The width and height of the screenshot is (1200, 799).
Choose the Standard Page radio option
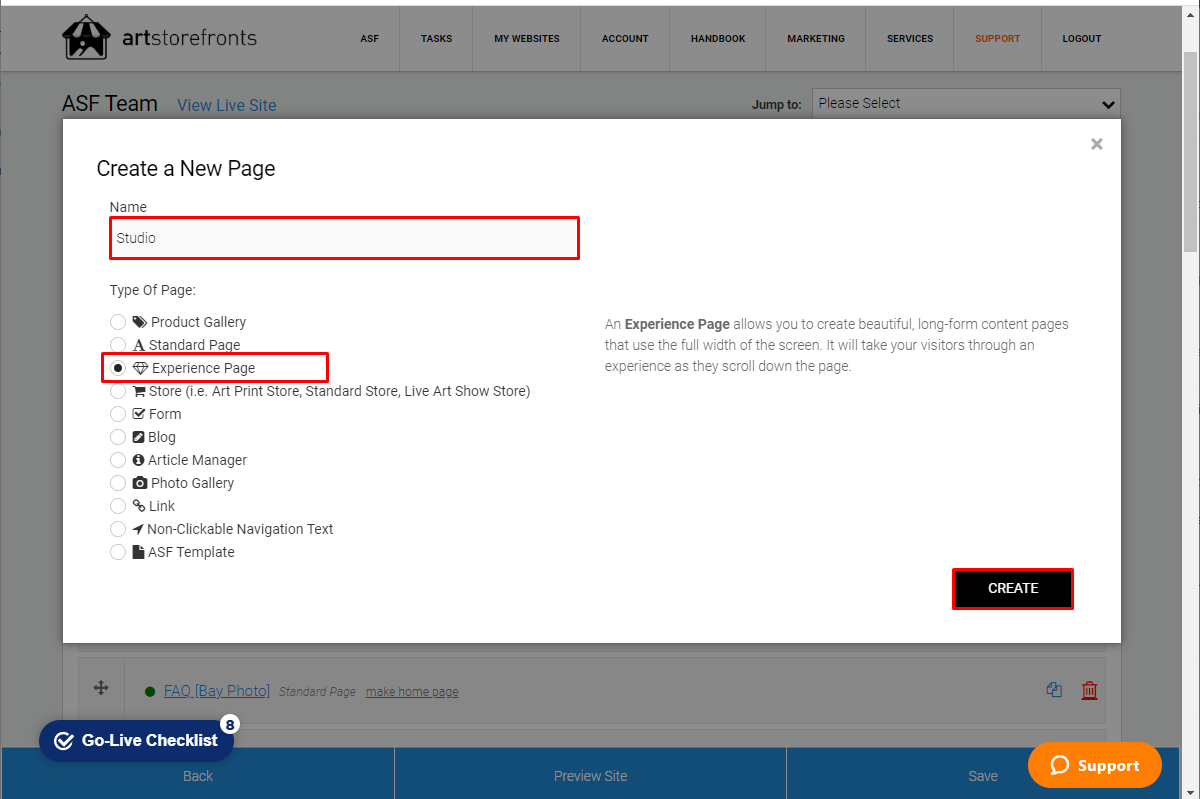(x=118, y=345)
